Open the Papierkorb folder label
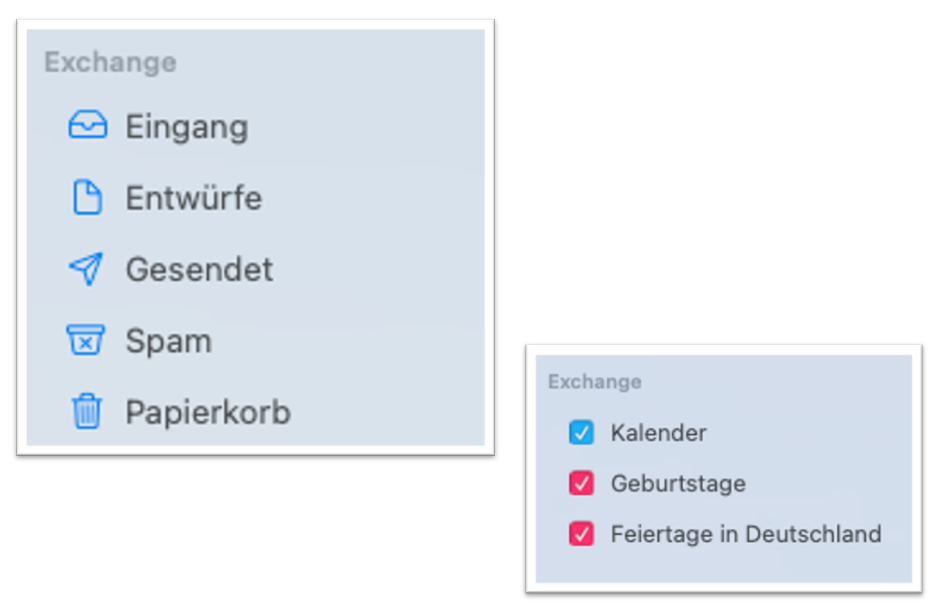The width and height of the screenshot is (943, 603). (x=208, y=412)
